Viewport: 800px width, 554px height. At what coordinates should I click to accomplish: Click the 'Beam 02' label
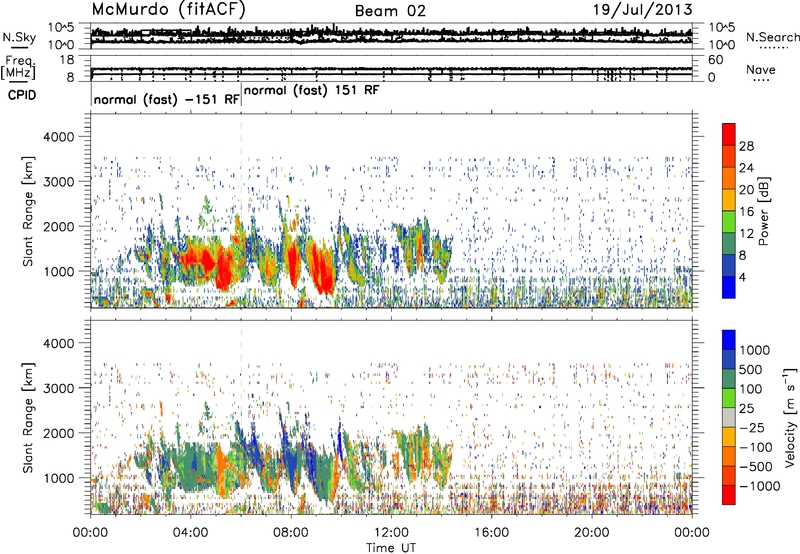coord(390,11)
